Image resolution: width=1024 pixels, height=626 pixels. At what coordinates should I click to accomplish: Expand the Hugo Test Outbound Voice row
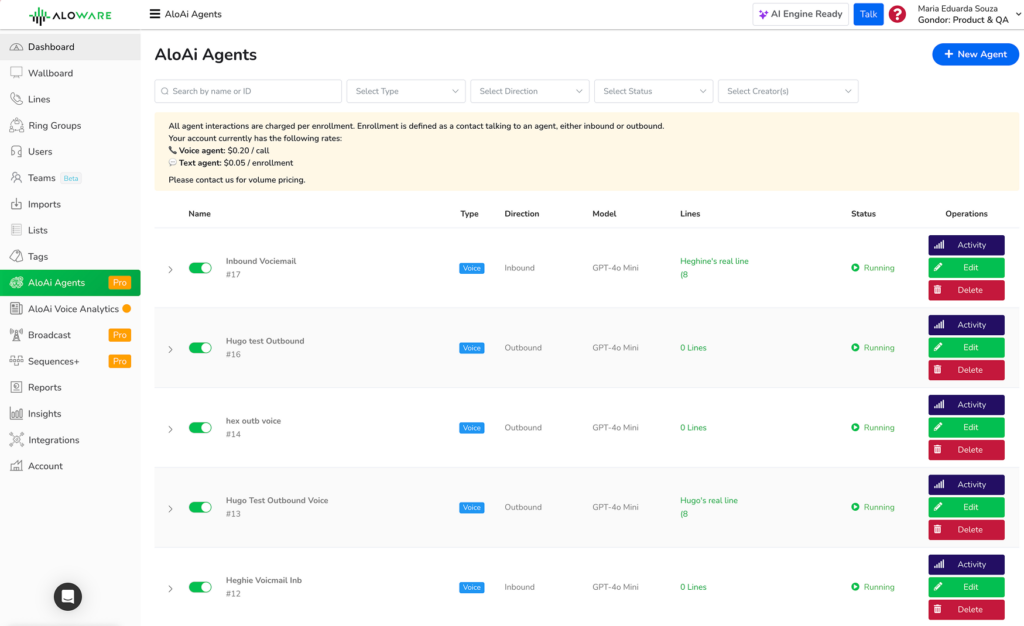pyautogui.click(x=170, y=509)
